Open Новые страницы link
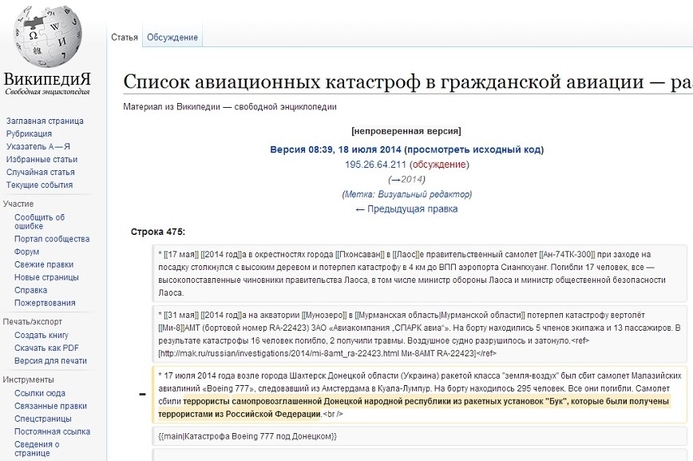 tap(46, 278)
